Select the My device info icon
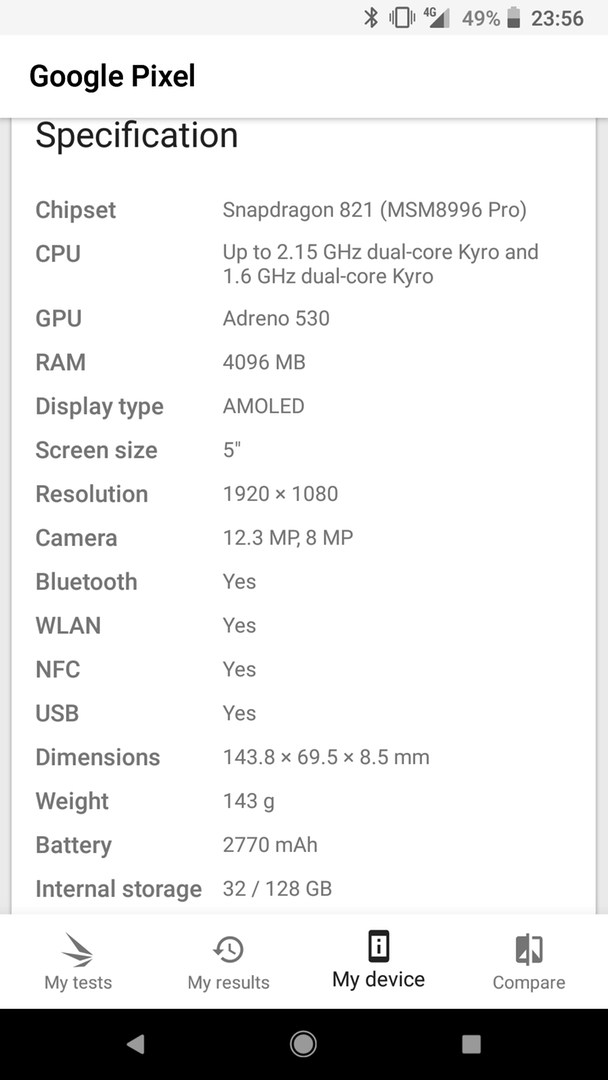This screenshot has width=608, height=1080. click(x=378, y=946)
